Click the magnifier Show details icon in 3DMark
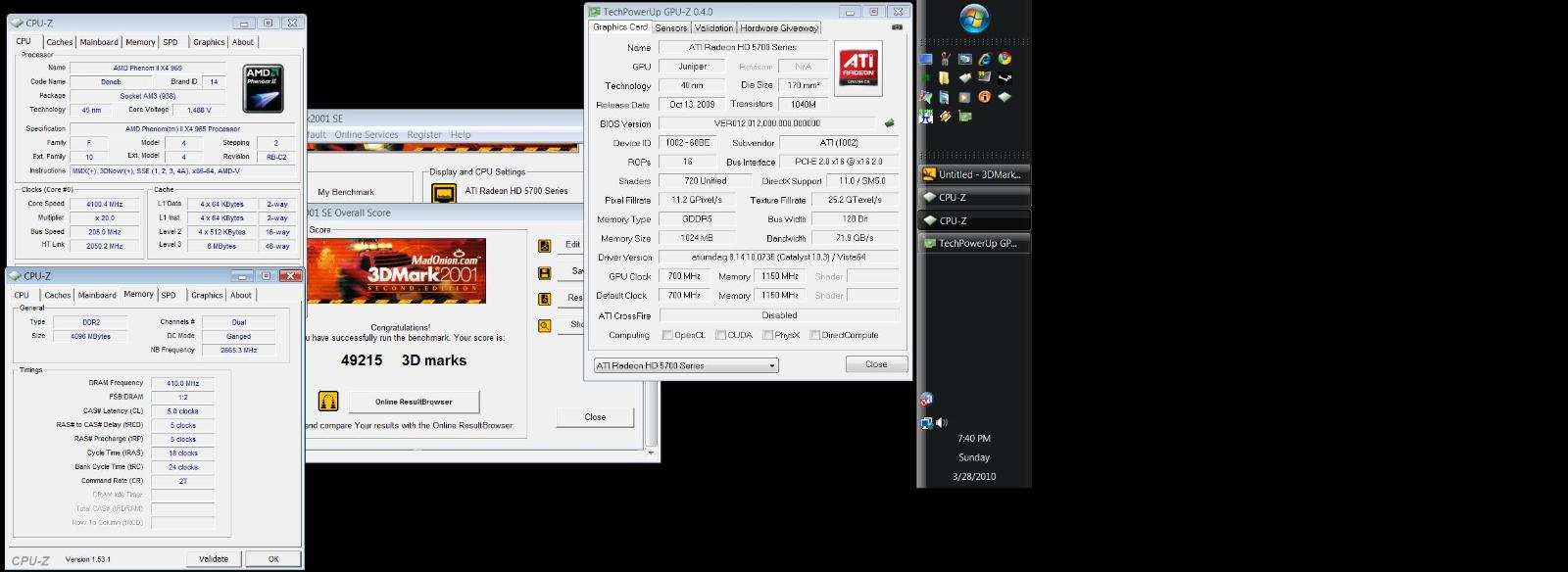The image size is (1568, 572). point(544,325)
